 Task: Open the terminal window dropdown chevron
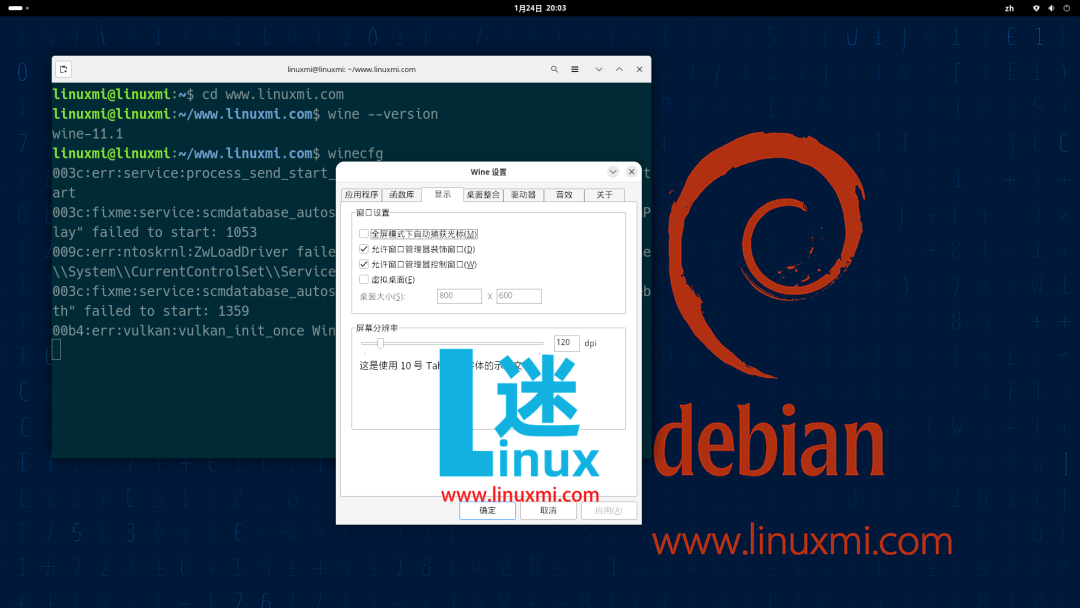click(599, 69)
